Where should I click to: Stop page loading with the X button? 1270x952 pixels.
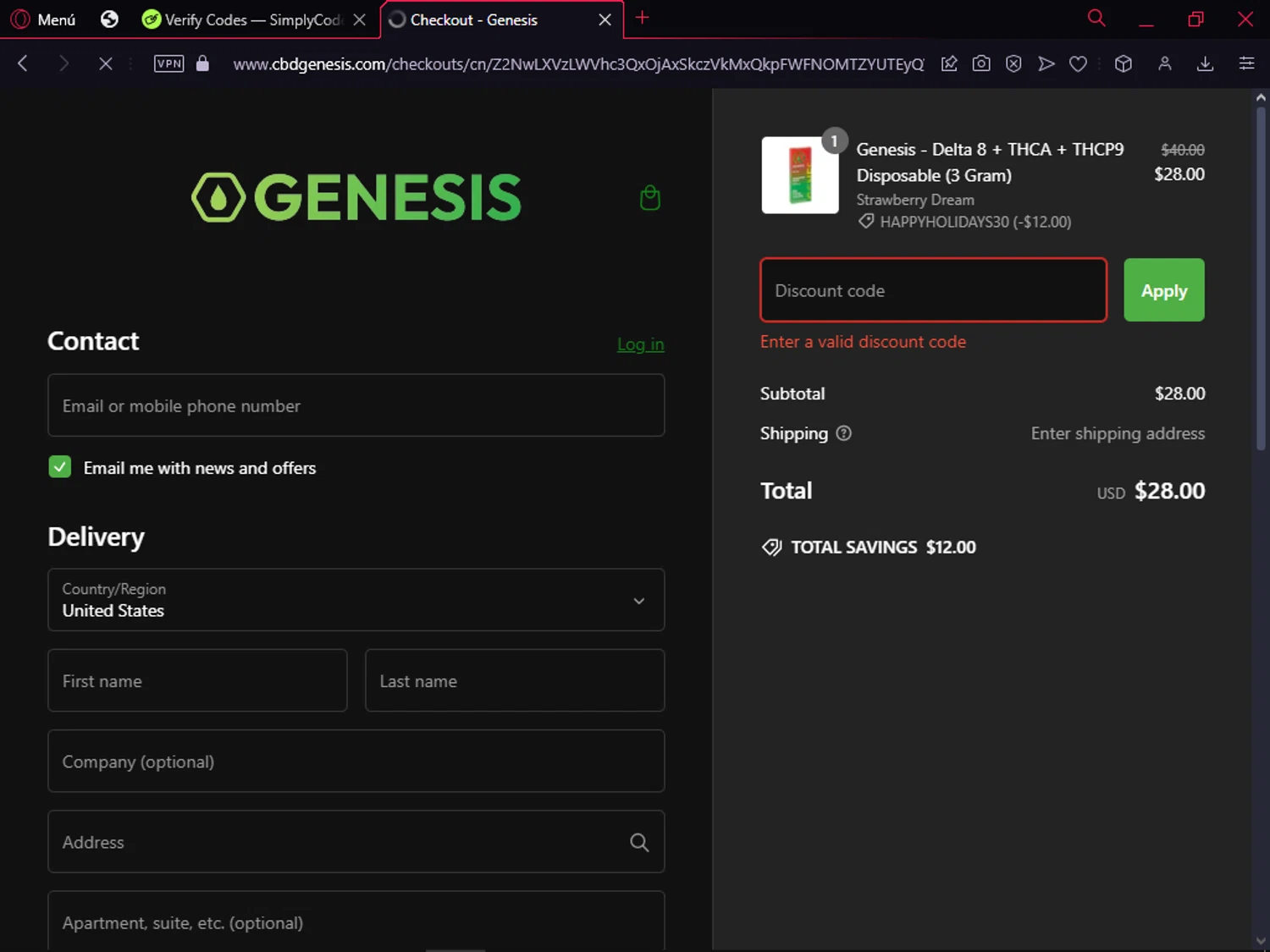(106, 63)
